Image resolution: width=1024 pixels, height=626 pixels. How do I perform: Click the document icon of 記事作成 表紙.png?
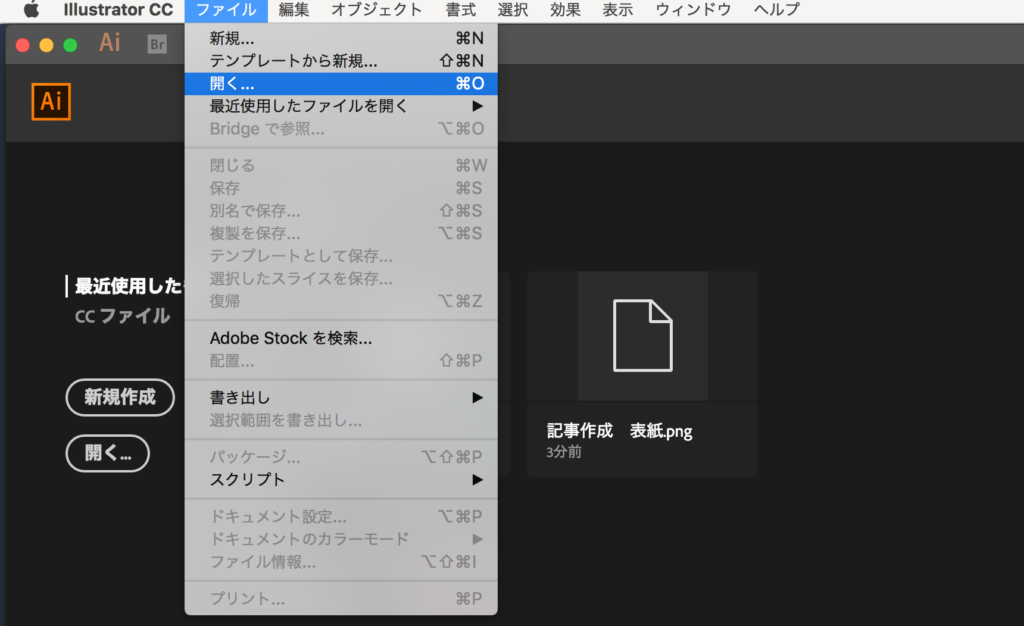click(642, 336)
